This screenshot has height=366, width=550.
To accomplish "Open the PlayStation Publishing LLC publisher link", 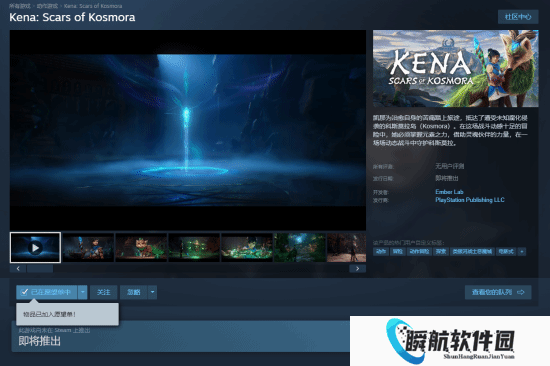I will coord(470,200).
